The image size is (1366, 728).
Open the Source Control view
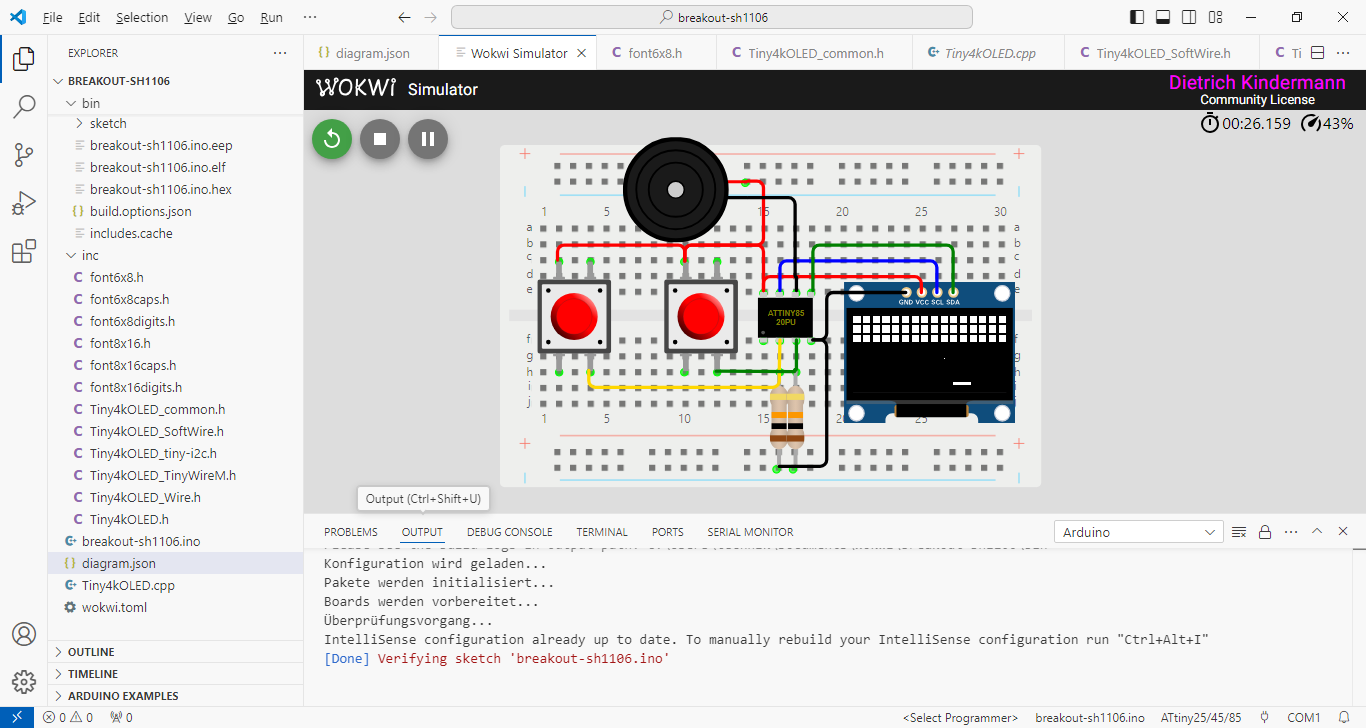coord(24,155)
